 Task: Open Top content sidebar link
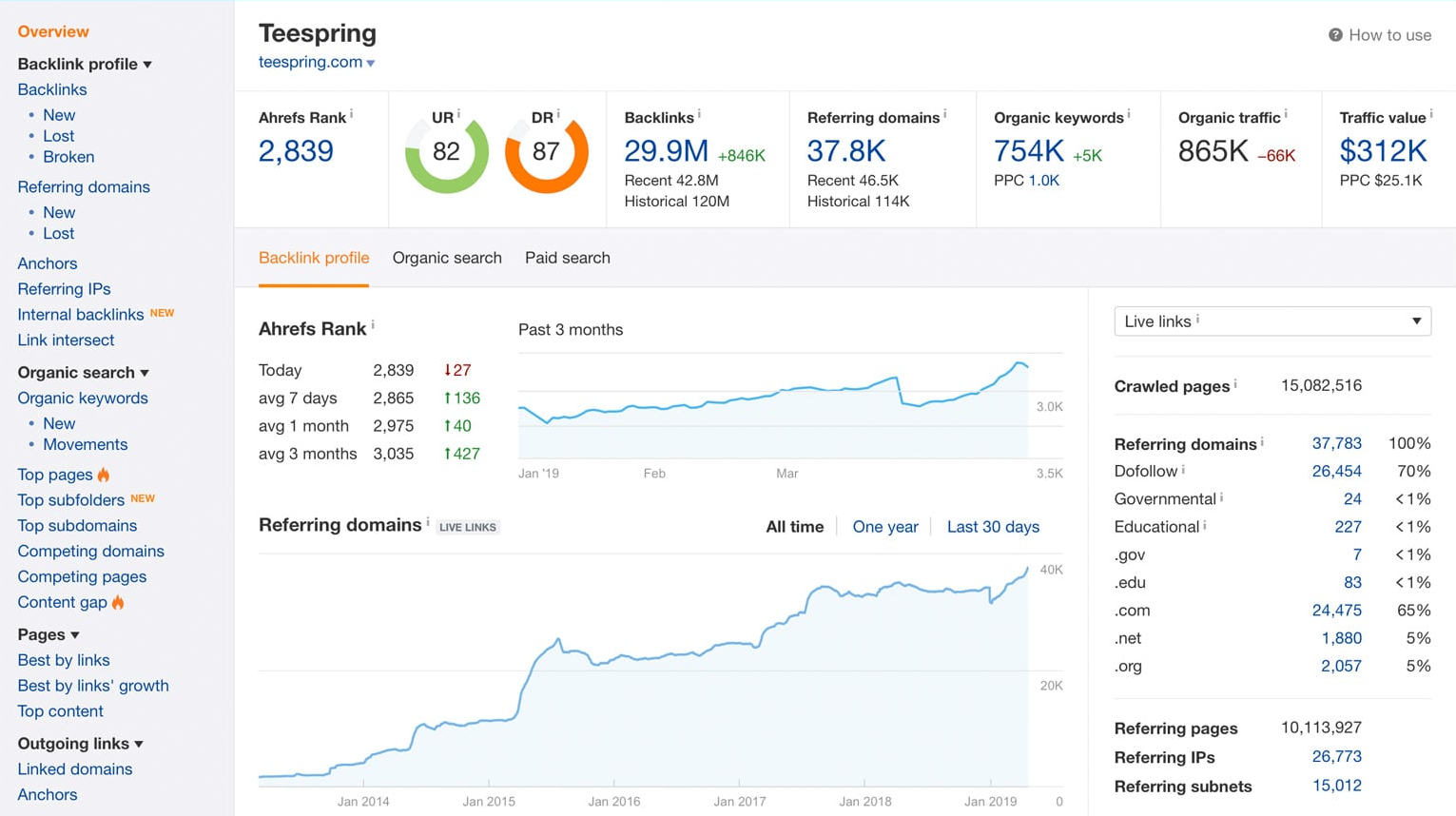[60, 711]
